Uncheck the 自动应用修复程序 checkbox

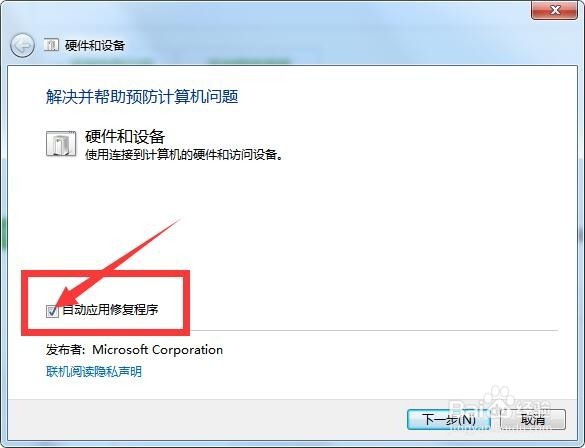tap(52, 311)
